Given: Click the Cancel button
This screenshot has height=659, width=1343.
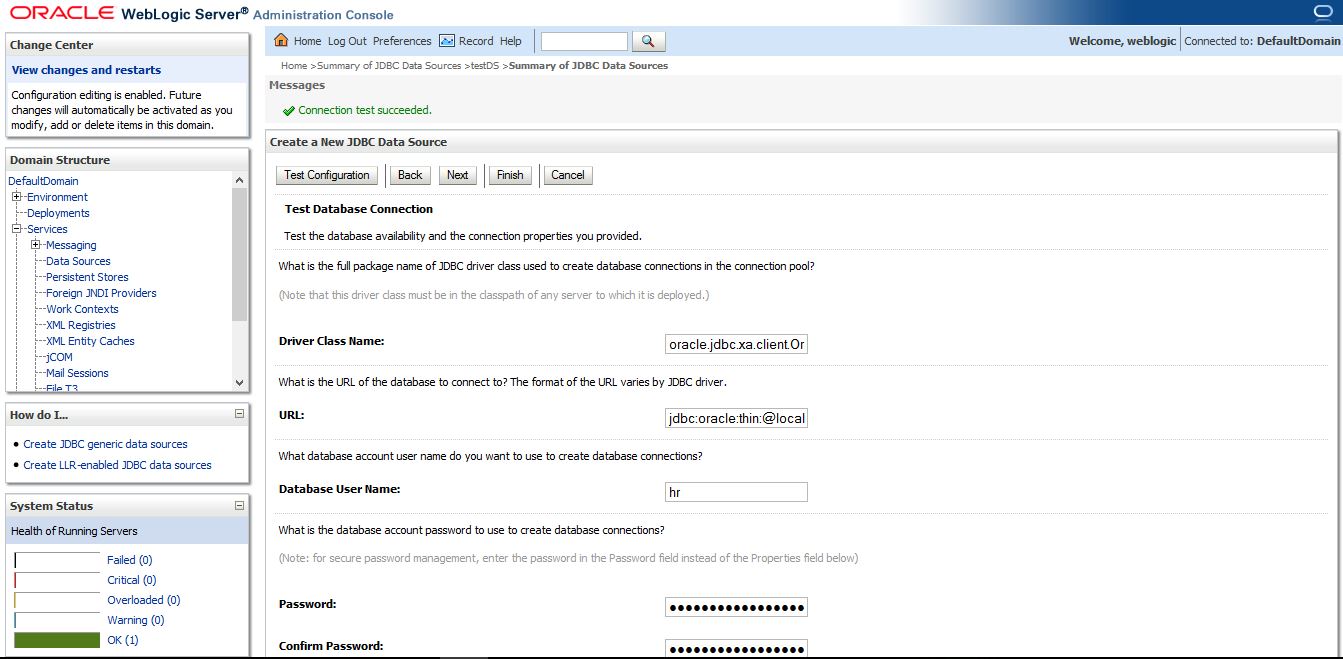Looking at the screenshot, I should pyautogui.click(x=568, y=175).
